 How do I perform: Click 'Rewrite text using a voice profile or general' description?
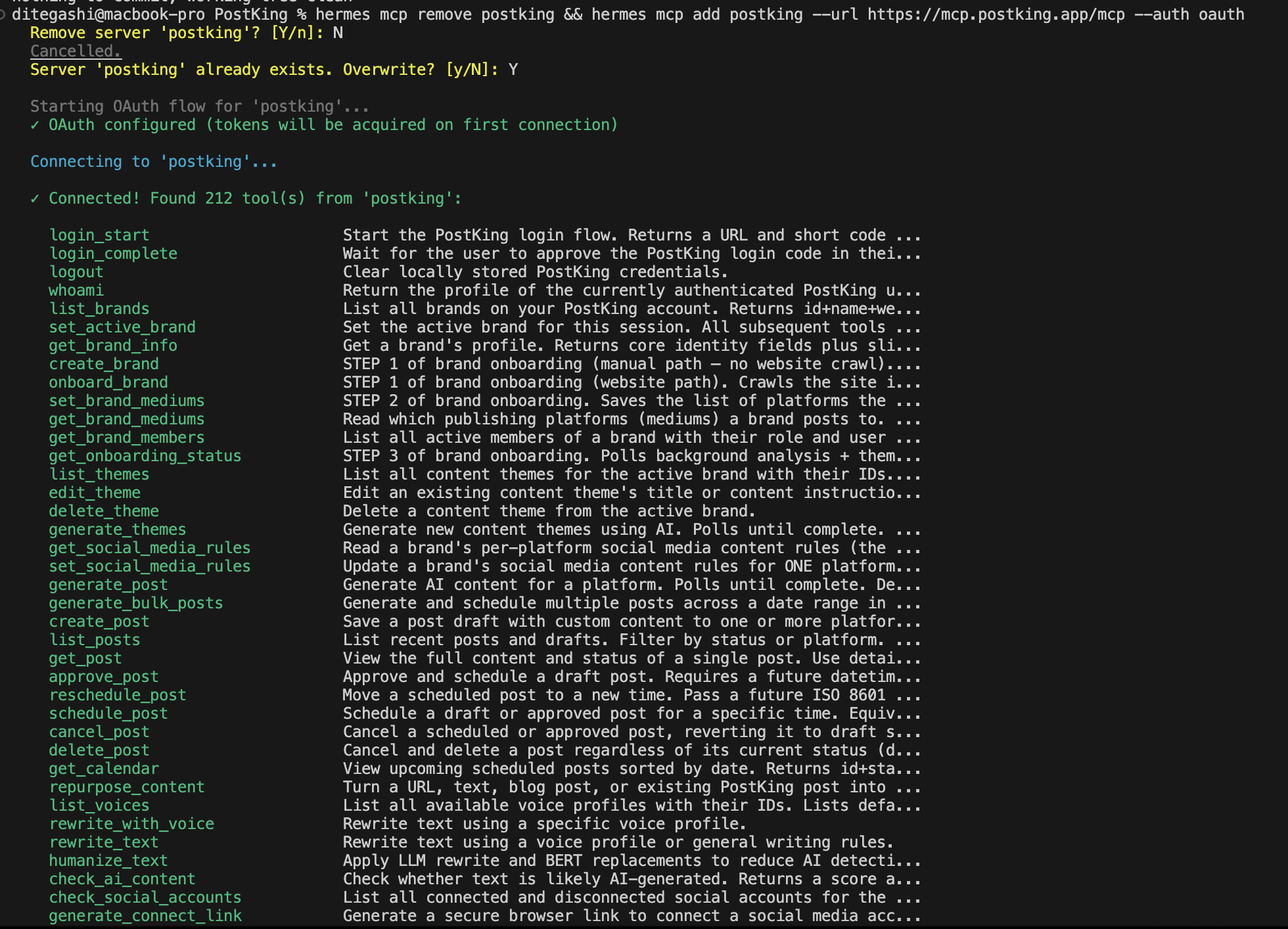pyautogui.click(x=618, y=842)
